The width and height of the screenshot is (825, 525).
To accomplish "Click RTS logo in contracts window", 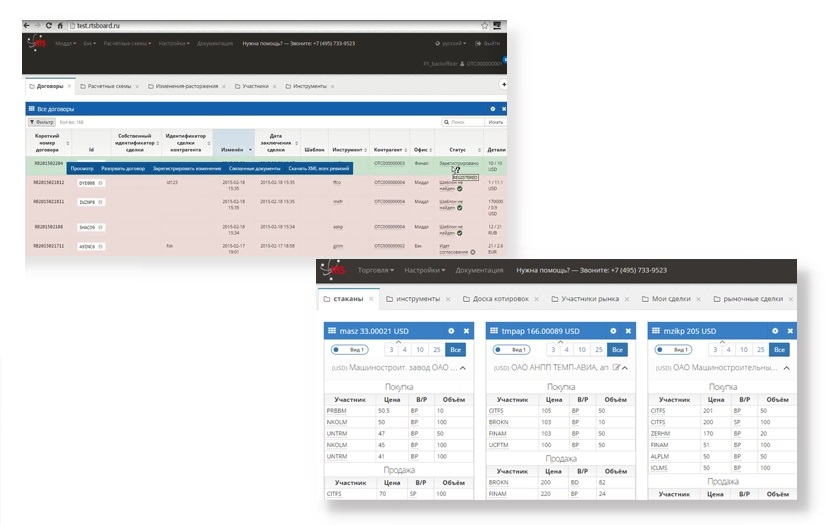I will coord(37,43).
